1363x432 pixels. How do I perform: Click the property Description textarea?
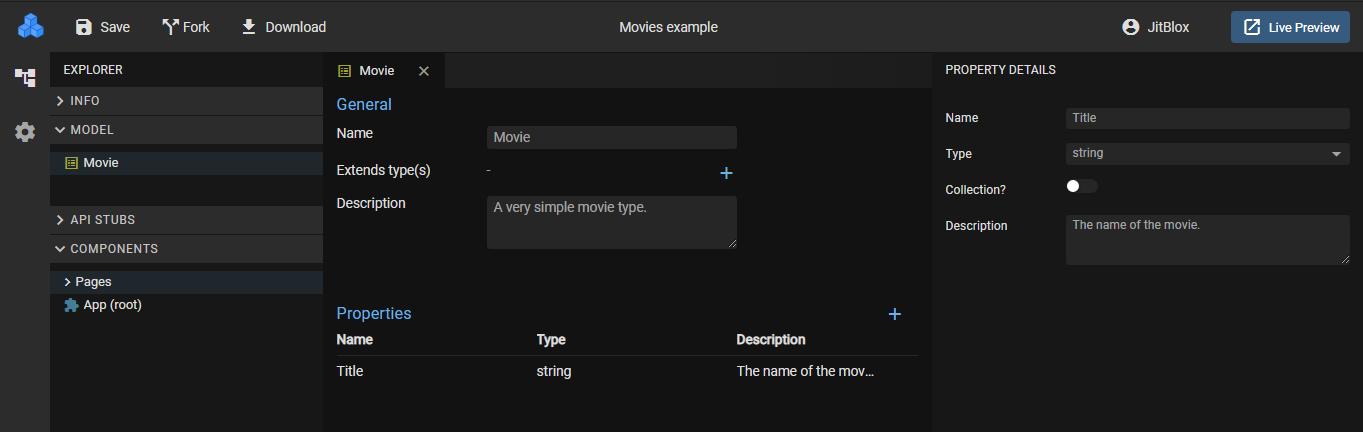pyautogui.click(x=1208, y=240)
